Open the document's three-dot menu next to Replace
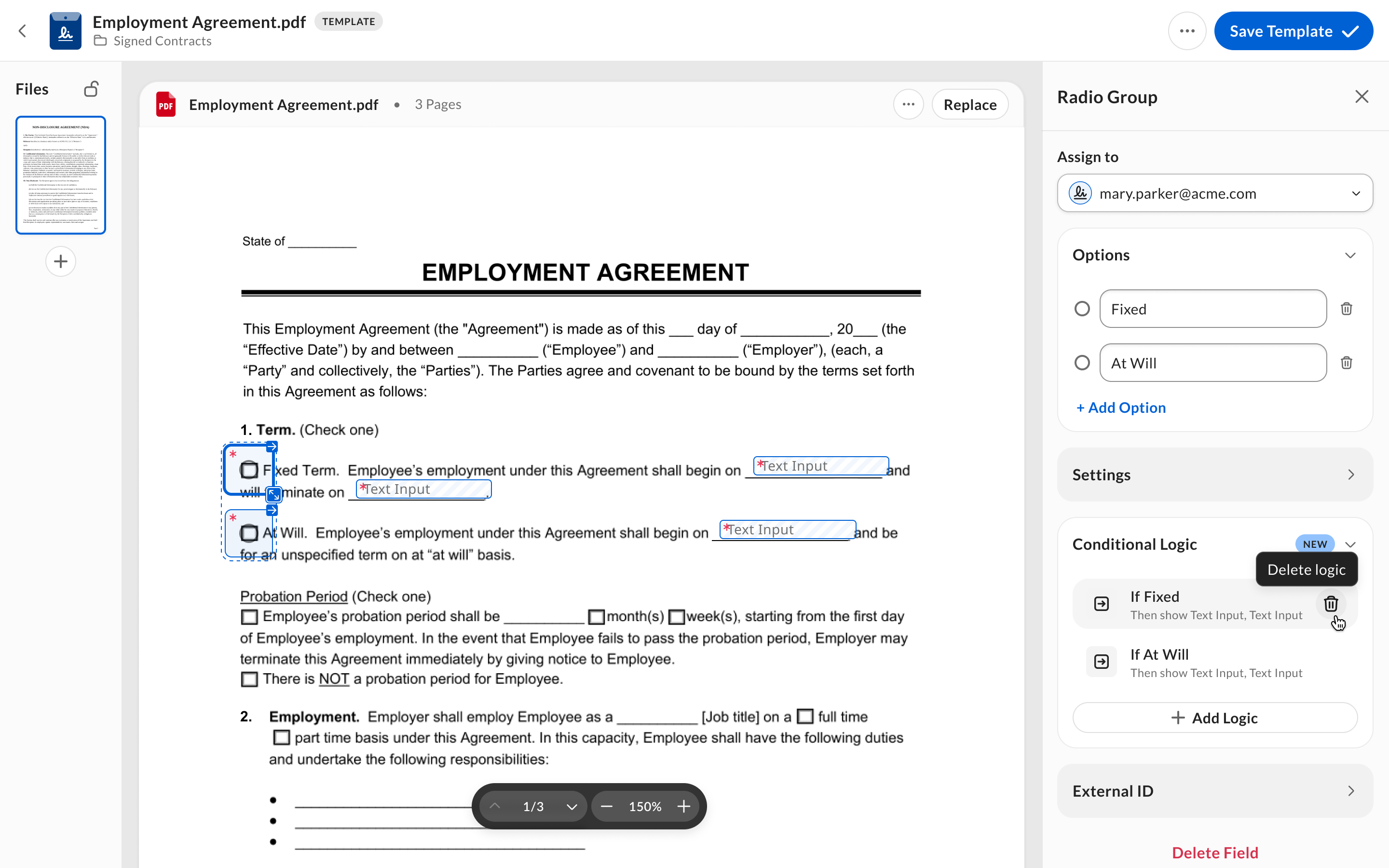The image size is (1389, 868). (x=908, y=105)
